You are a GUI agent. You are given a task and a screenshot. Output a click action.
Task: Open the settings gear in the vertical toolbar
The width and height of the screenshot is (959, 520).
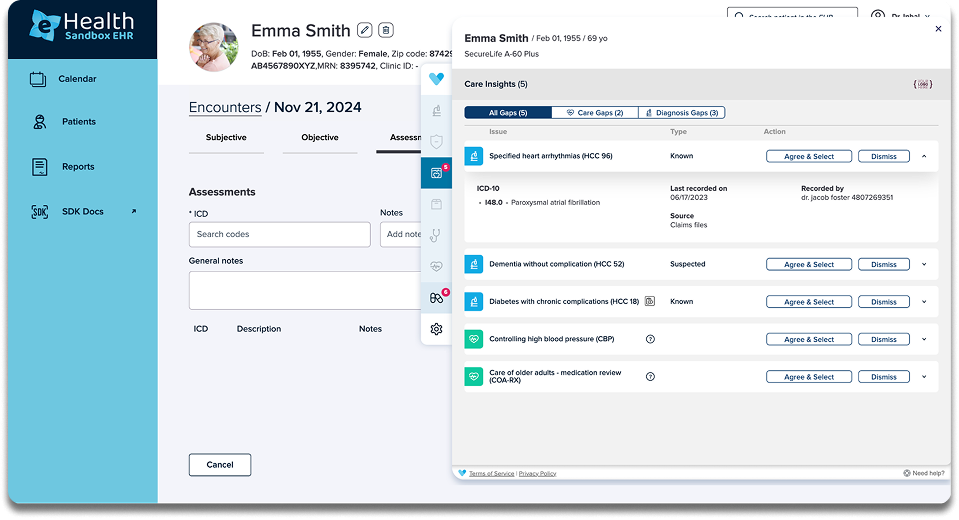coord(436,329)
